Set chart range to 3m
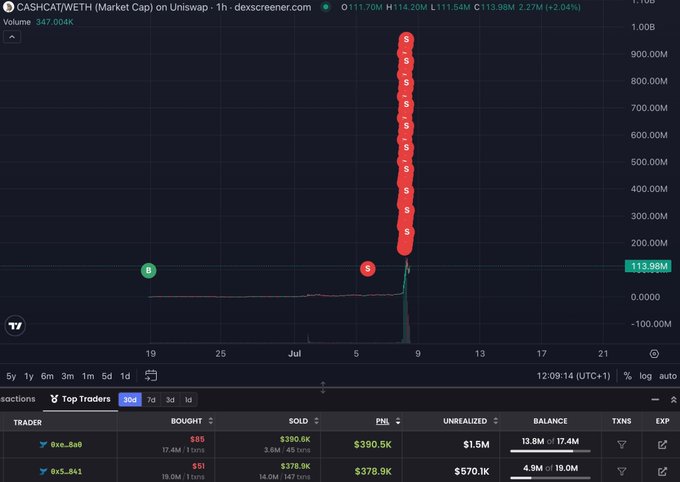Image resolution: width=680 pixels, height=482 pixels. [x=68, y=376]
